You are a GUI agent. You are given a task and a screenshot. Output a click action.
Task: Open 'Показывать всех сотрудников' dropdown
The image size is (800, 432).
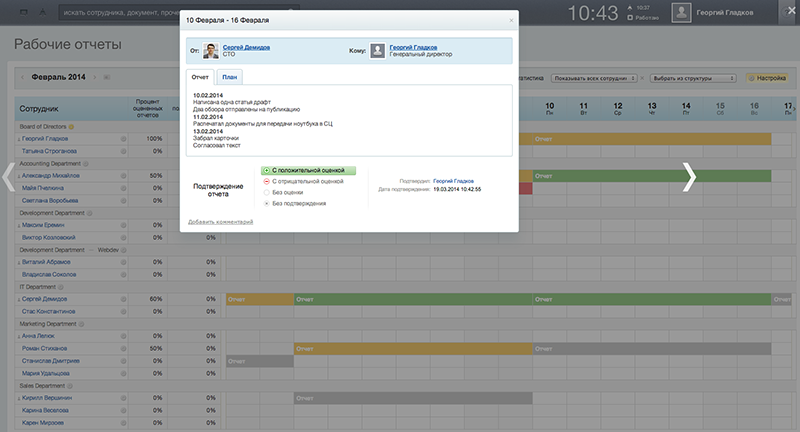tap(597, 77)
